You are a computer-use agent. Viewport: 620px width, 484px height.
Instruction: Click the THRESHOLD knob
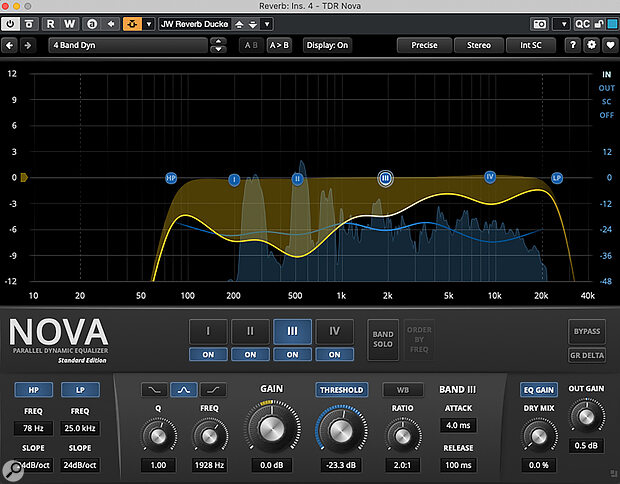click(341, 430)
